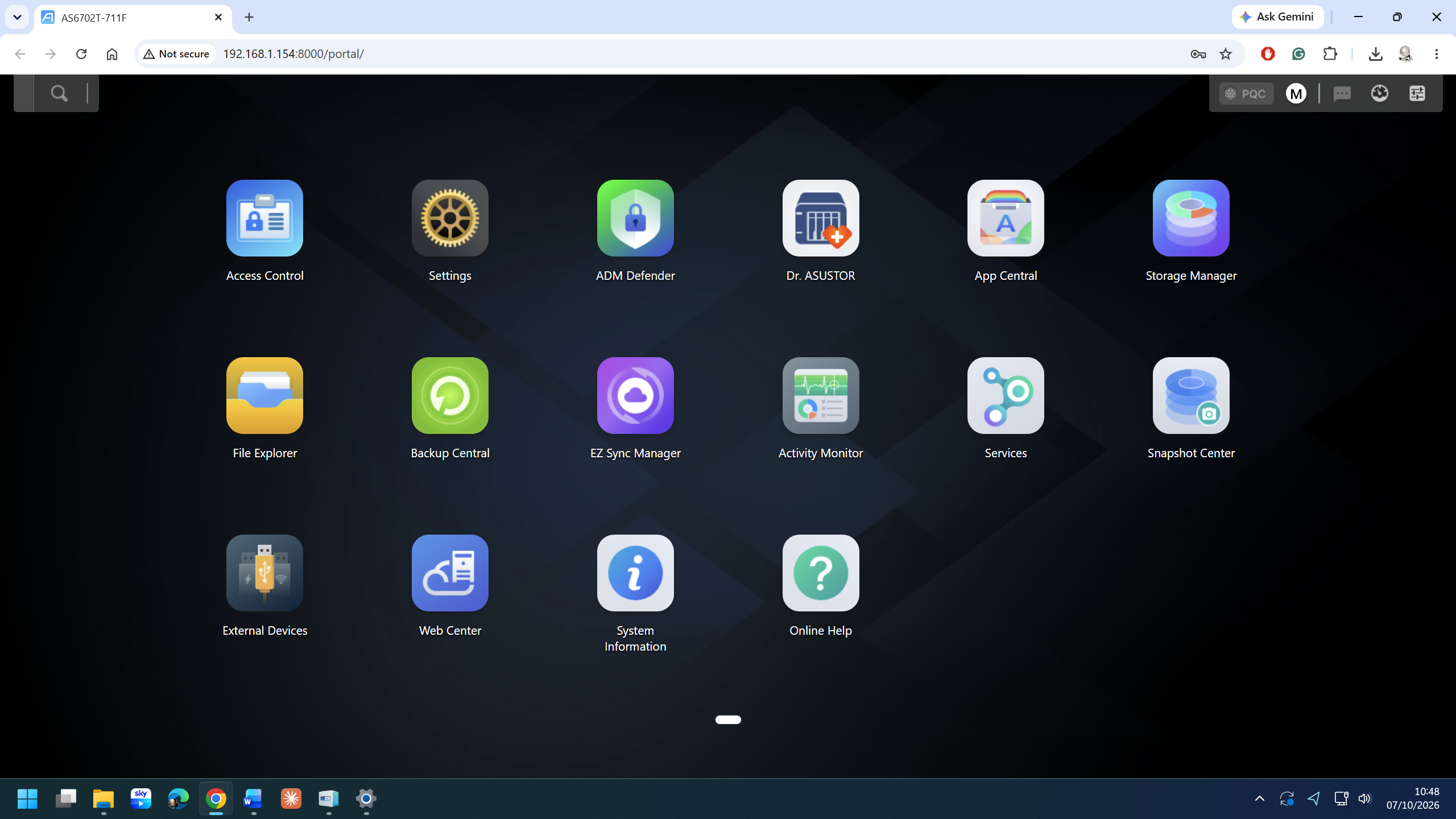Bookmark this page with the star
1456x819 pixels.
[x=1226, y=54]
